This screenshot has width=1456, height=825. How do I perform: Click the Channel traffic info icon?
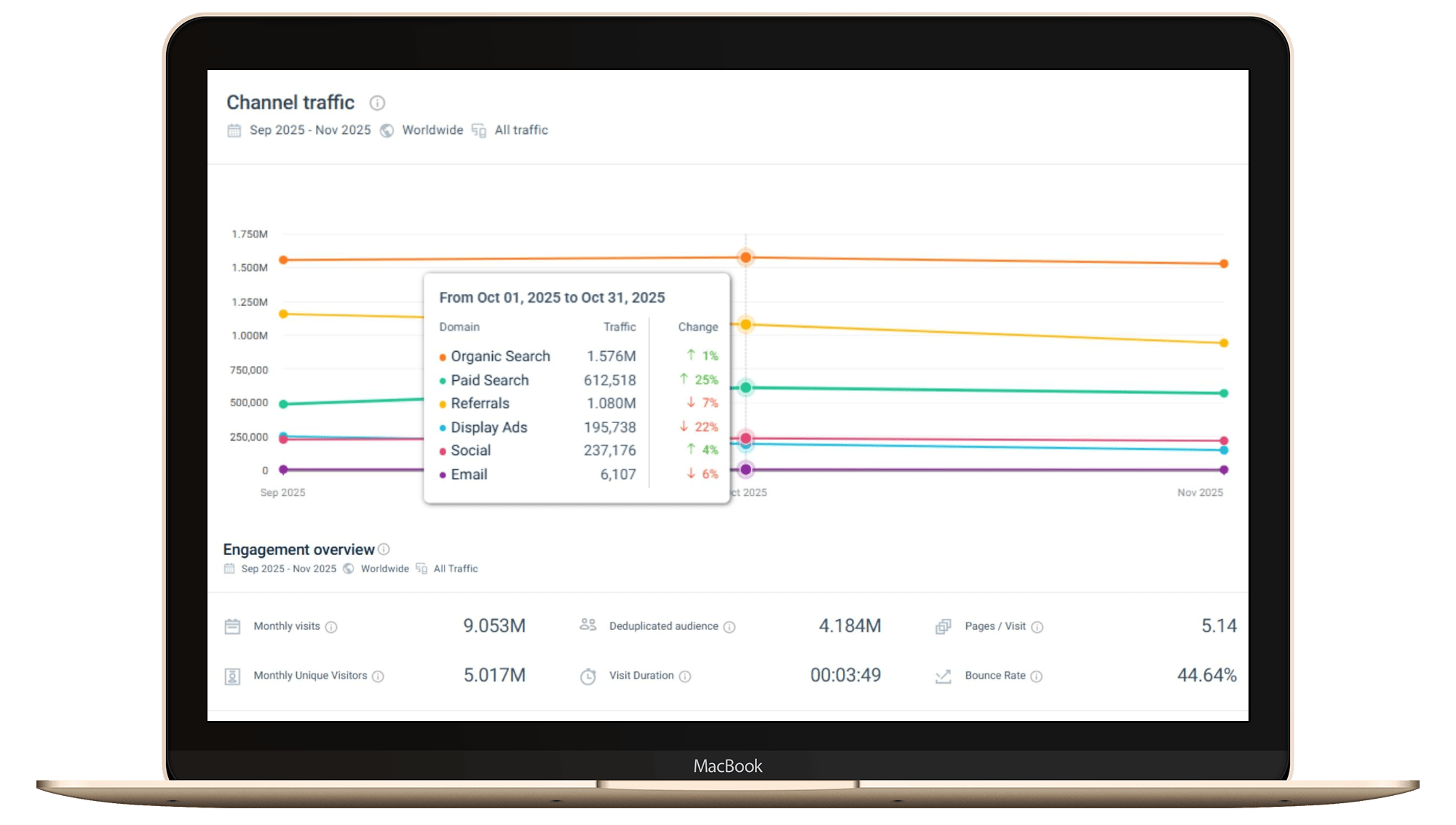(x=377, y=103)
